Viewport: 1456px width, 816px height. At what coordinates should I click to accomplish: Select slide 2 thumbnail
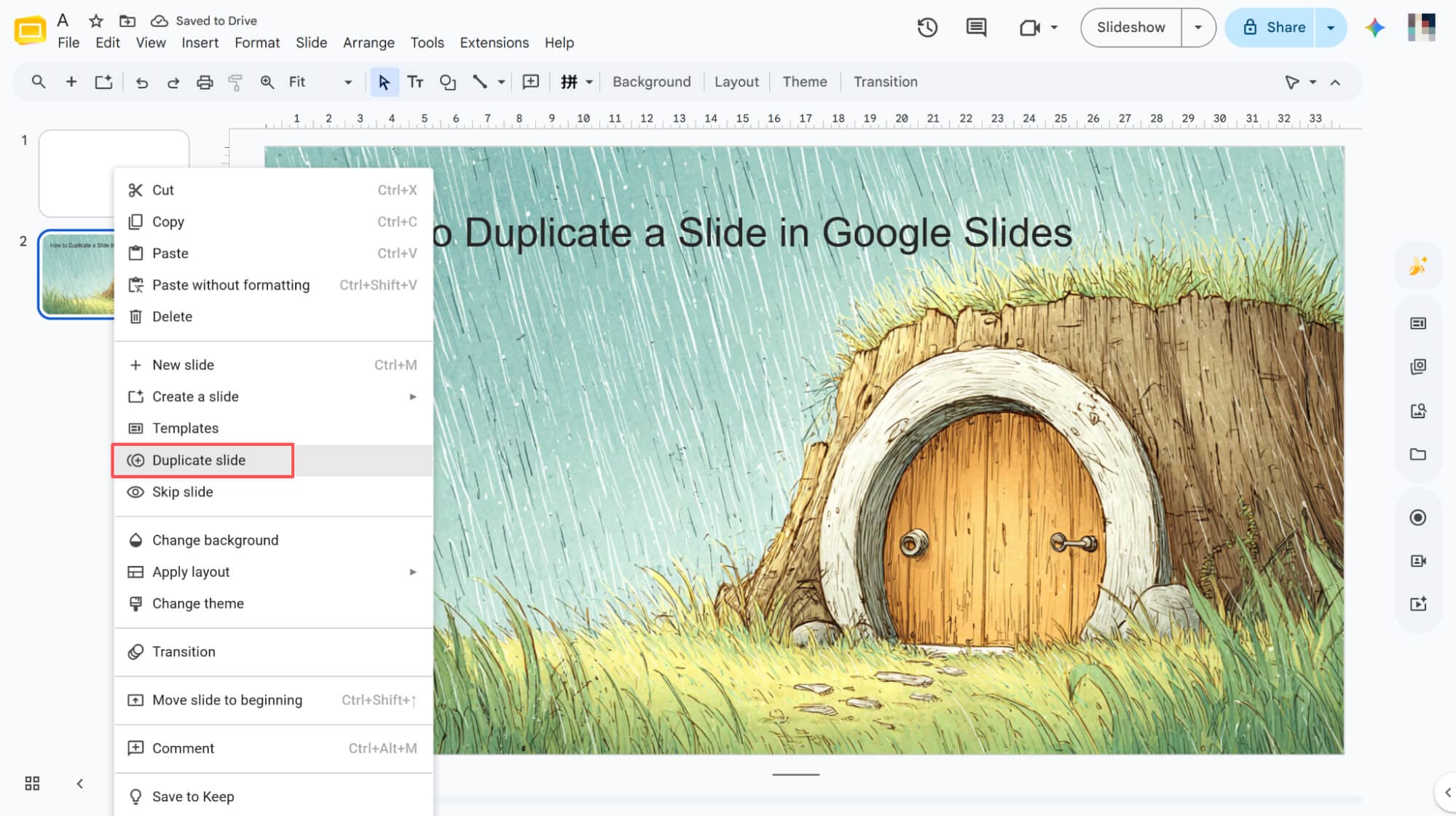[76, 274]
